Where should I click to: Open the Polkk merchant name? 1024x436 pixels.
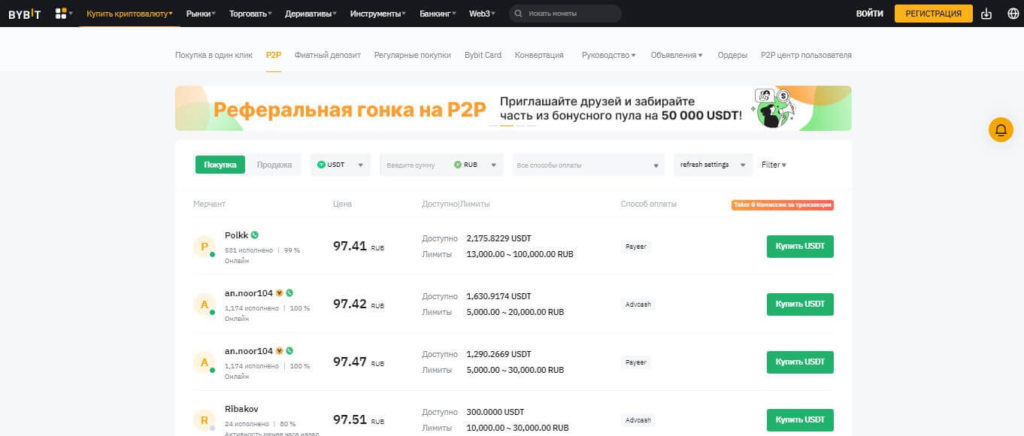[x=236, y=235]
